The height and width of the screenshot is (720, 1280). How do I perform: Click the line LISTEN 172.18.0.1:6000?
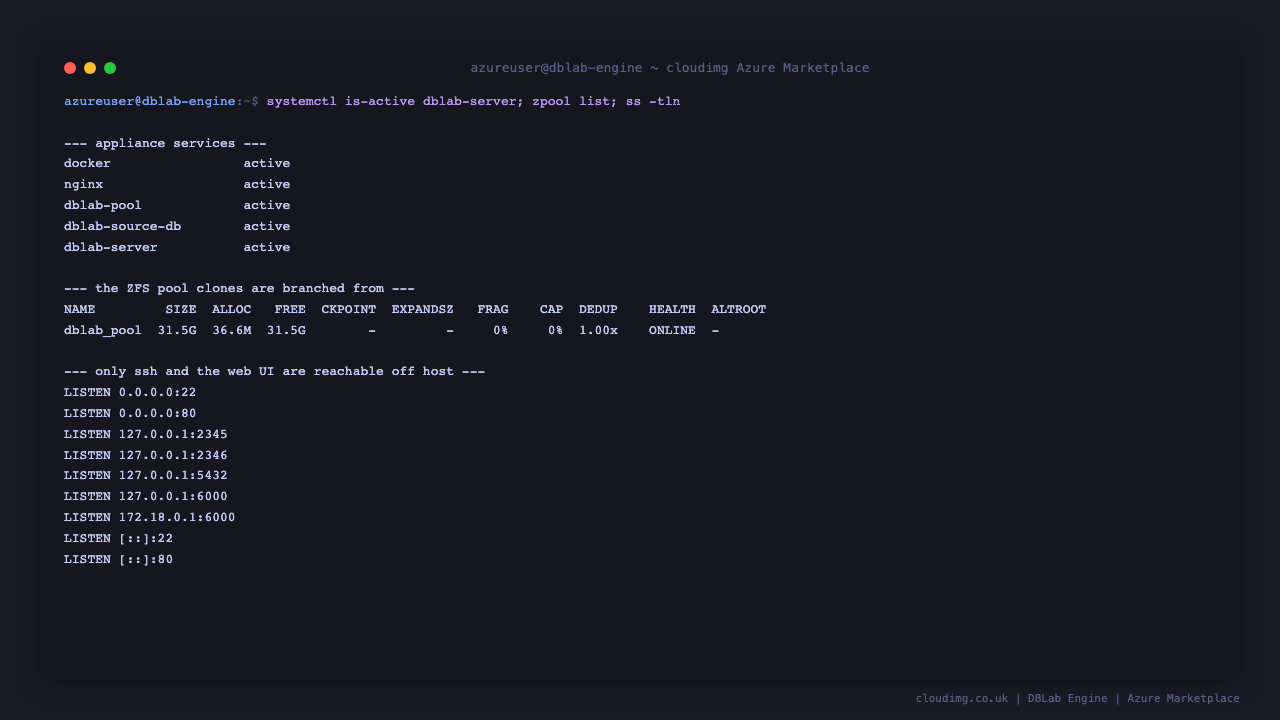click(x=150, y=518)
